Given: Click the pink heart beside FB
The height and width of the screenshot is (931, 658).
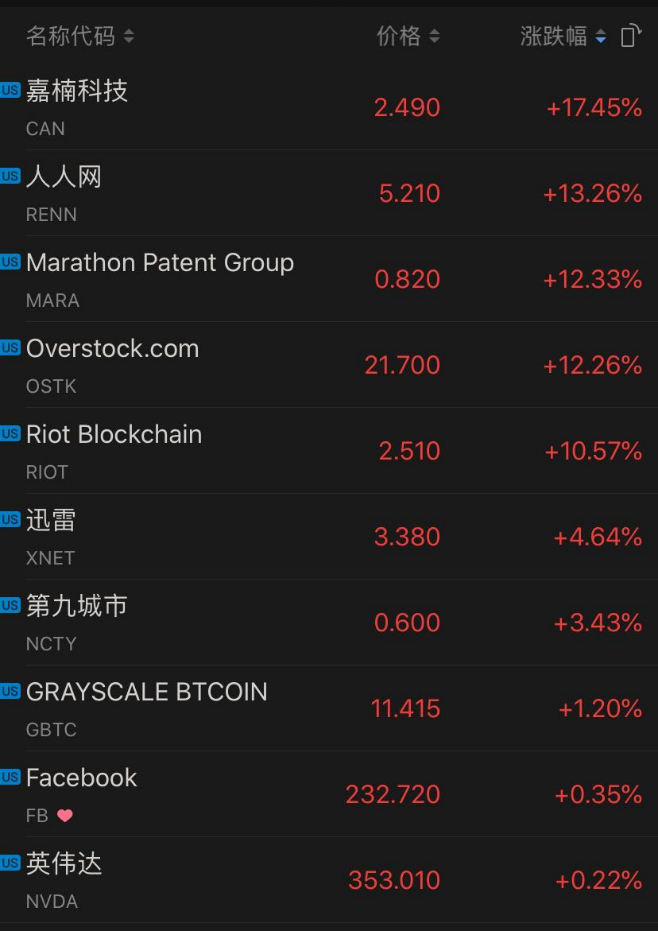Looking at the screenshot, I should (x=65, y=816).
